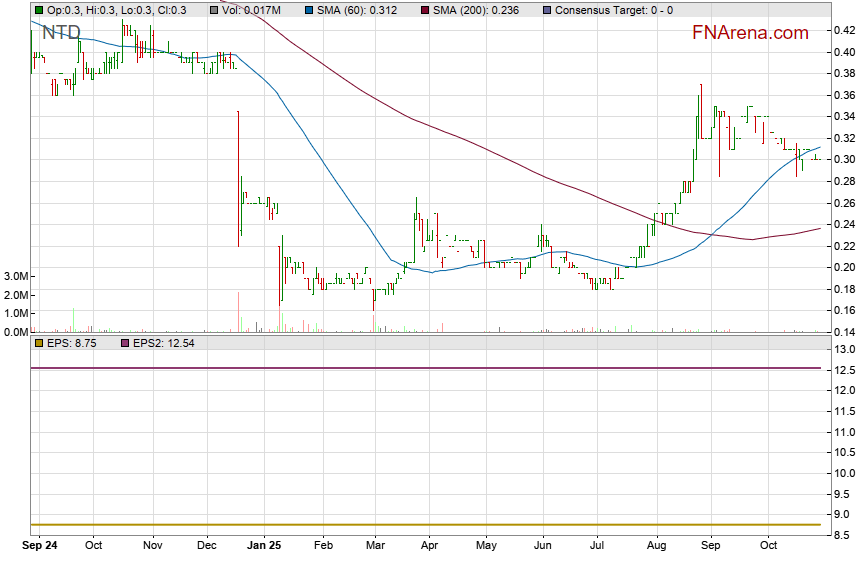This screenshot has width=859, height=566.
Task: Click the purple EPS2 legend square
Action: [124, 343]
